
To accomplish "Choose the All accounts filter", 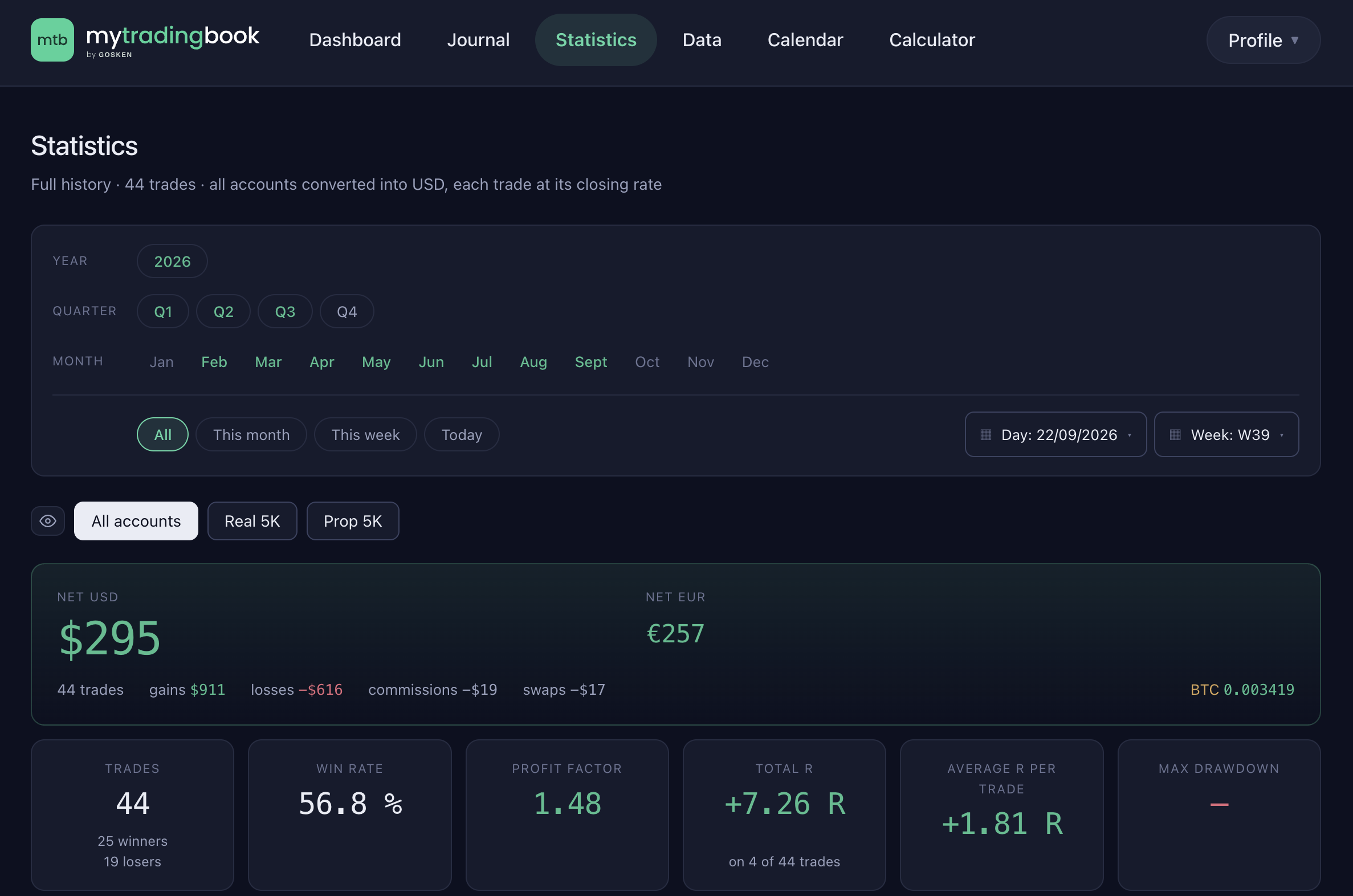I will coord(136,521).
